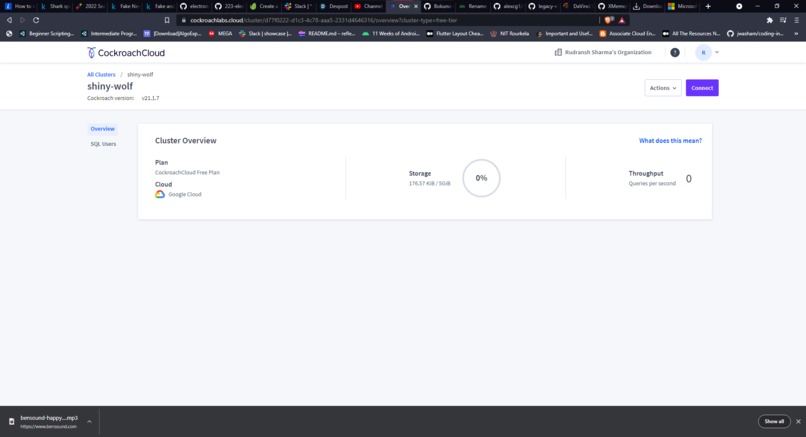Expand the Actions dropdown

pos(663,88)
